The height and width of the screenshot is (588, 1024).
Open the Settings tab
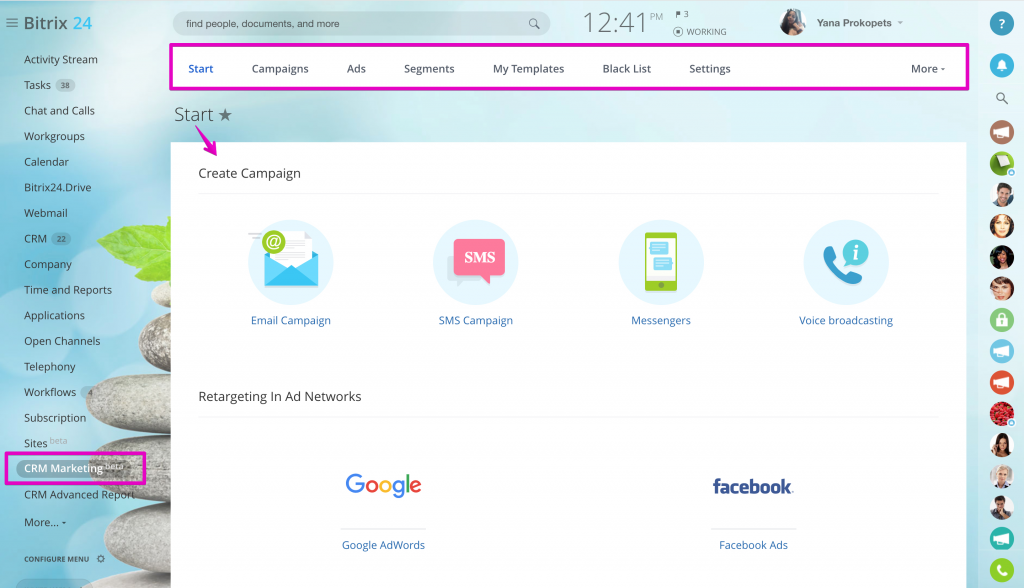(710, 69)
